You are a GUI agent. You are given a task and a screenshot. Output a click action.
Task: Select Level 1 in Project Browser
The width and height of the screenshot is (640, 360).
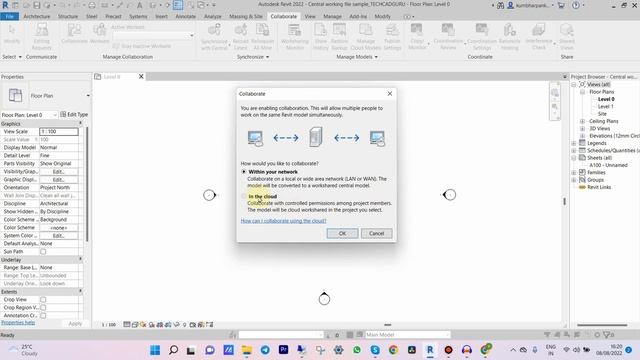(x=605, y=107)
